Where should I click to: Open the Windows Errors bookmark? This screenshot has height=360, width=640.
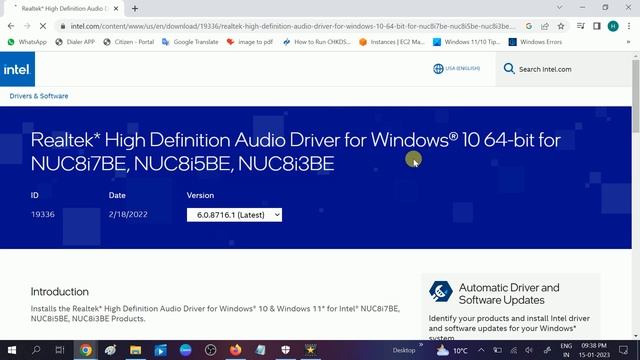tap(536, 42)
